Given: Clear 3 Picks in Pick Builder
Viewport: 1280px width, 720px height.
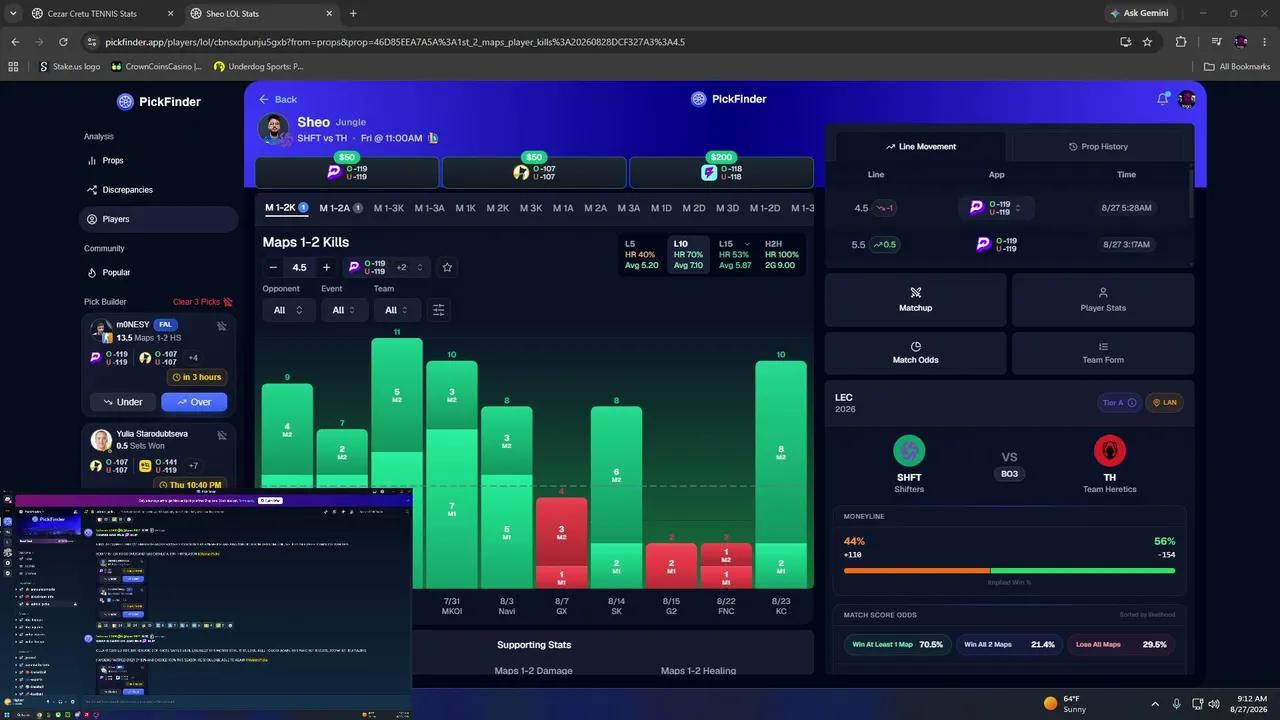Looking at the screenshot, I should (x=203, y=302).
